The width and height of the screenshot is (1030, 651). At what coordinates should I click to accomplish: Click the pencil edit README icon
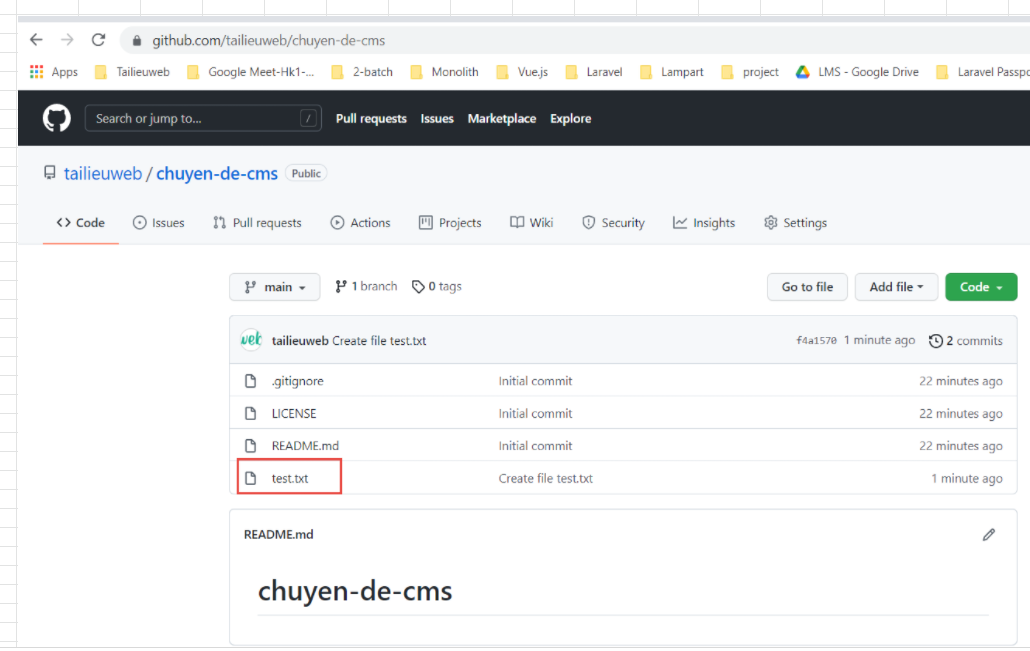(x=988, y=534)
